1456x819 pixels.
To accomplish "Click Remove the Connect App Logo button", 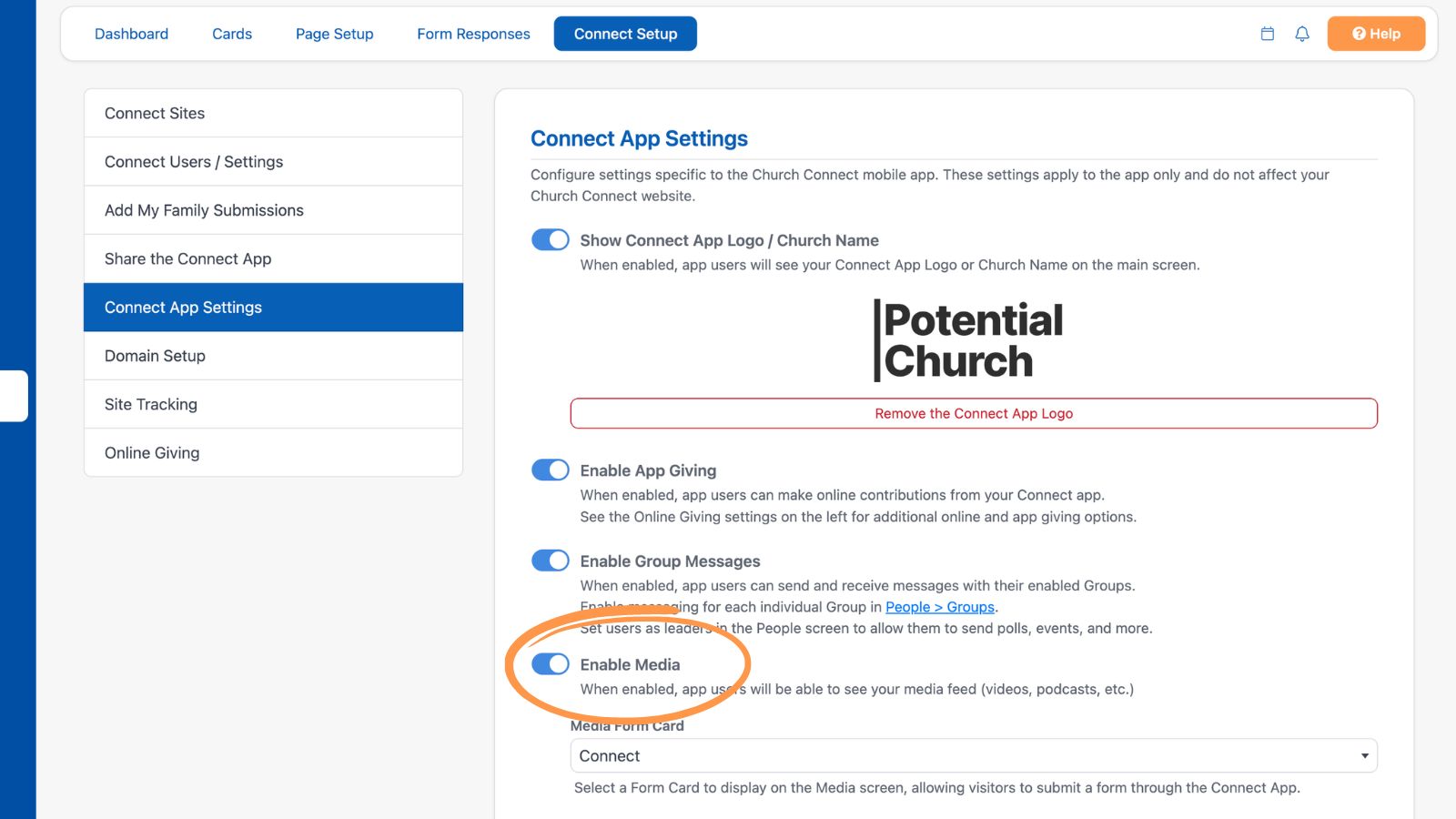I will [974, 413].
